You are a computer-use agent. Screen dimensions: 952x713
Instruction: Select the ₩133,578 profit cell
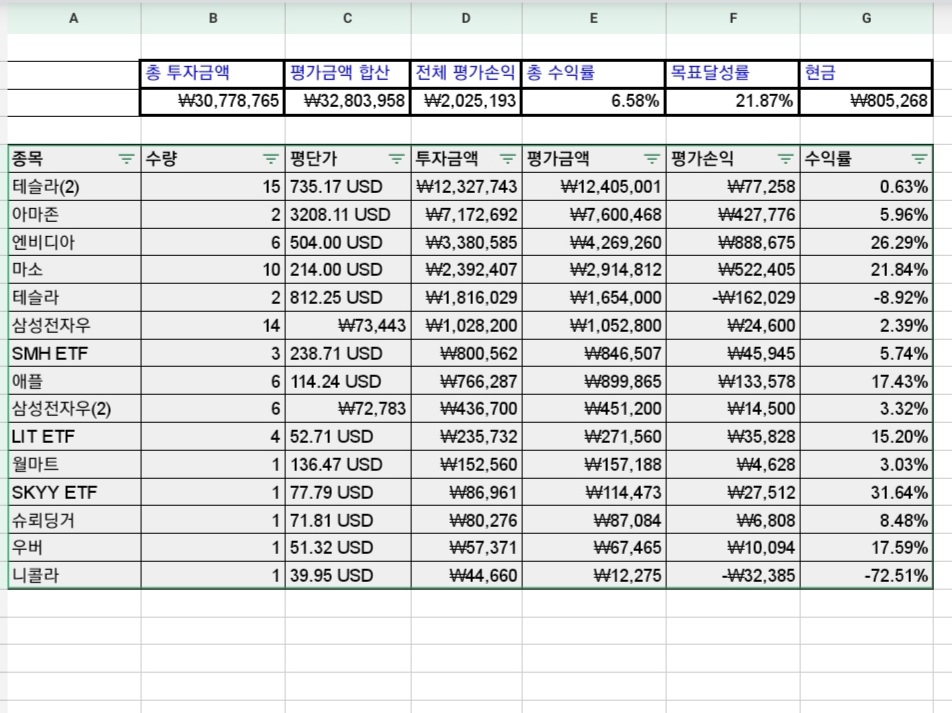[x=733, y=381]
